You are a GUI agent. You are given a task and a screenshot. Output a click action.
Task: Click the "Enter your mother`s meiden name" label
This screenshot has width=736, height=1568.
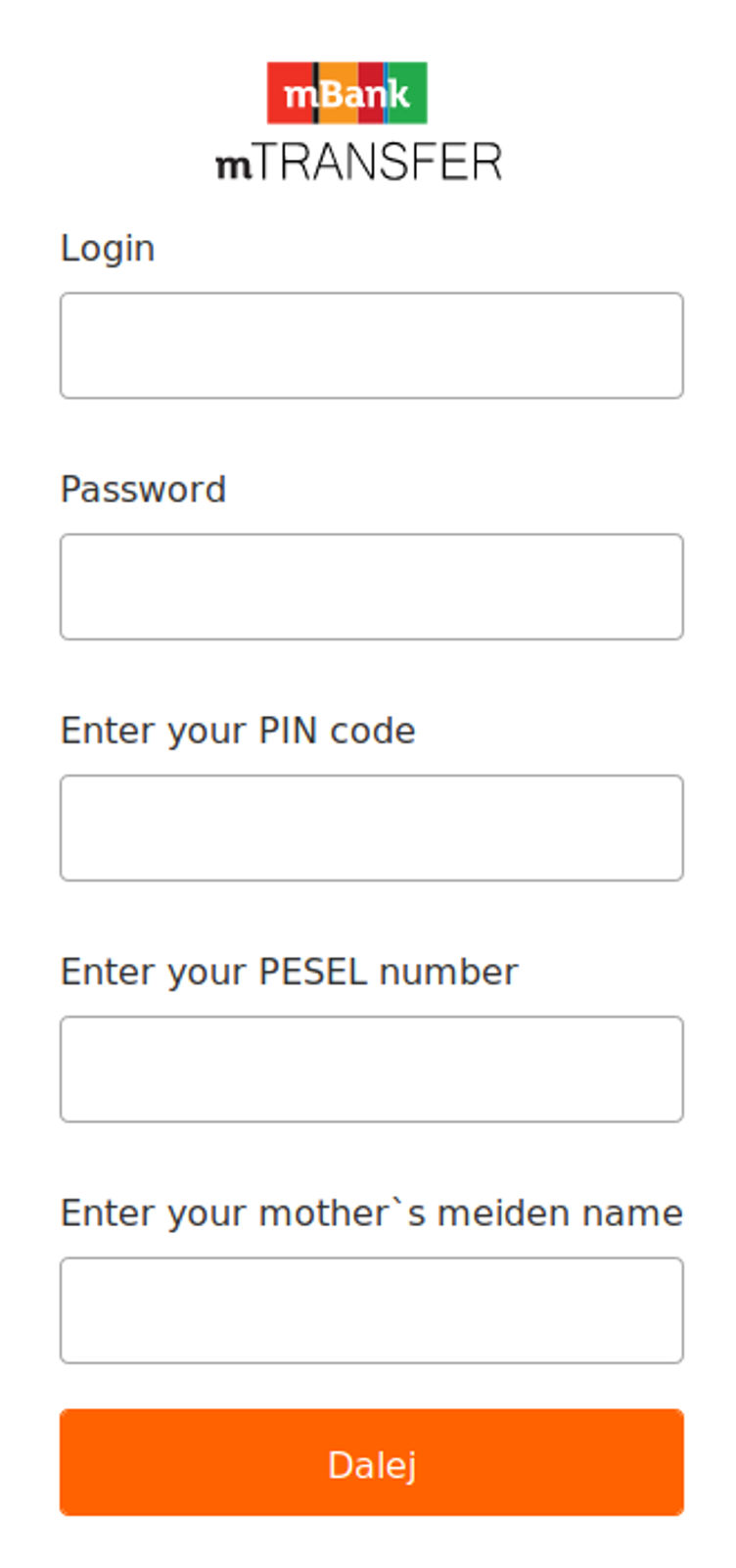click(x=371, y=1212)
